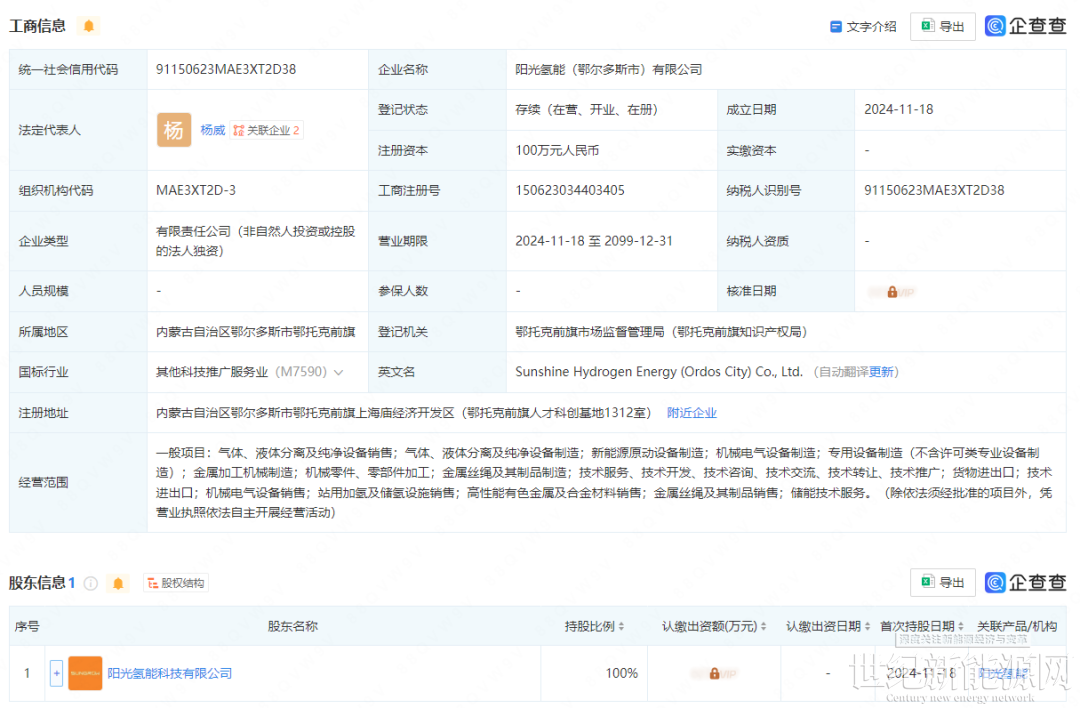This screenshot has height=708, width=1080.
Task: Click the VIP lock icon for 核准日期
Action: coord(892,292)
